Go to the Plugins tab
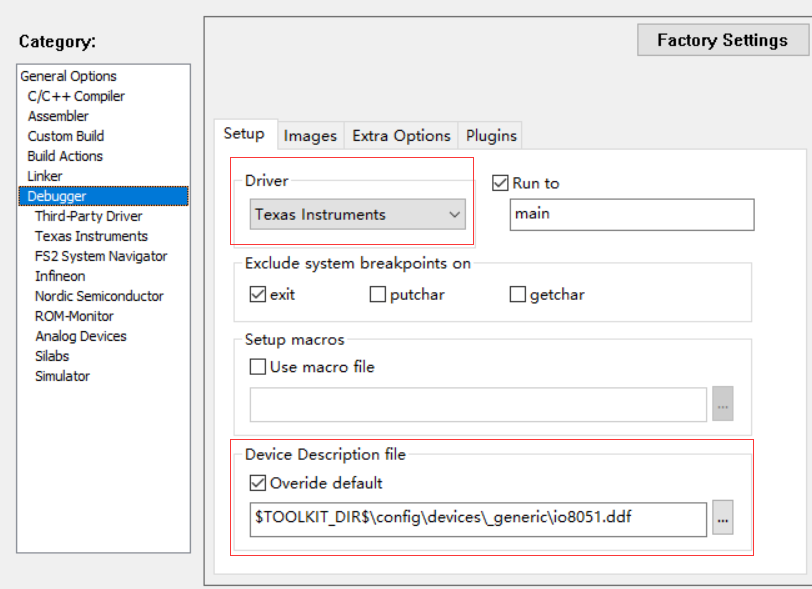The height and width of the screenshot is (589, 812). (x=491, y=136)
